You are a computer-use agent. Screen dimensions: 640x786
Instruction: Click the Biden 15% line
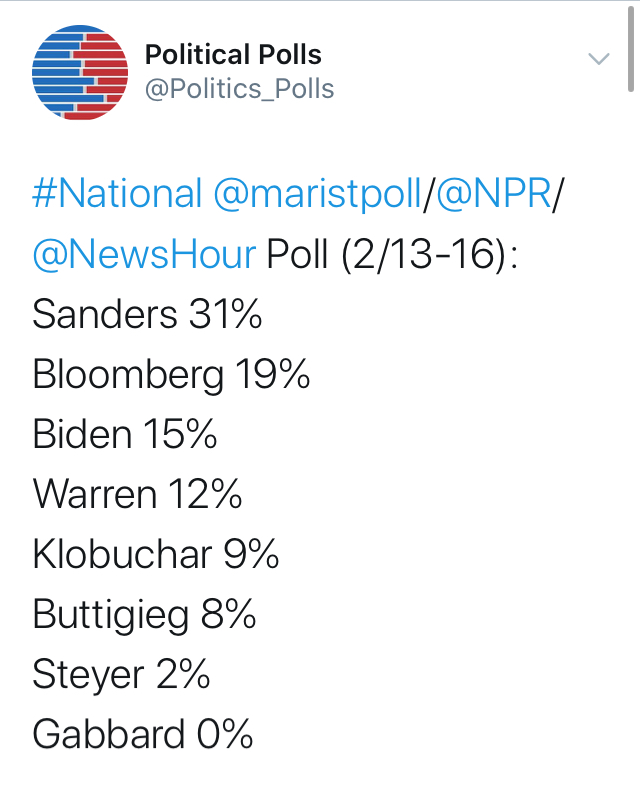[124, 435]
